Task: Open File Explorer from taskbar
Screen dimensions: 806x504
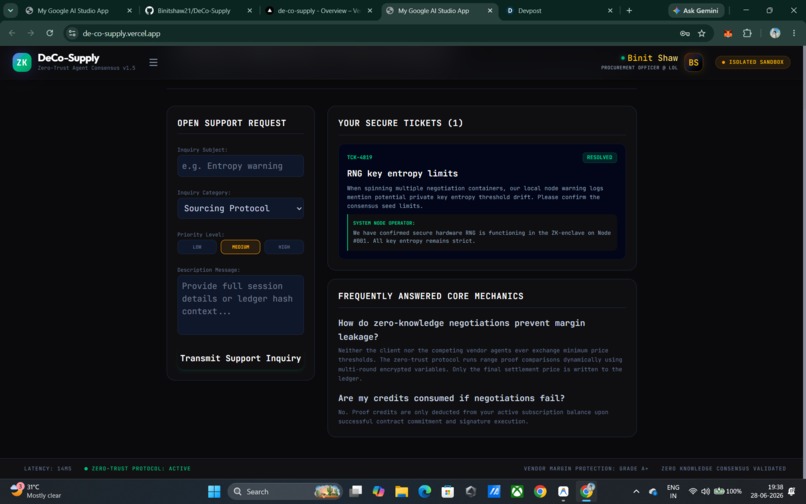Action: tap(401, 491)
